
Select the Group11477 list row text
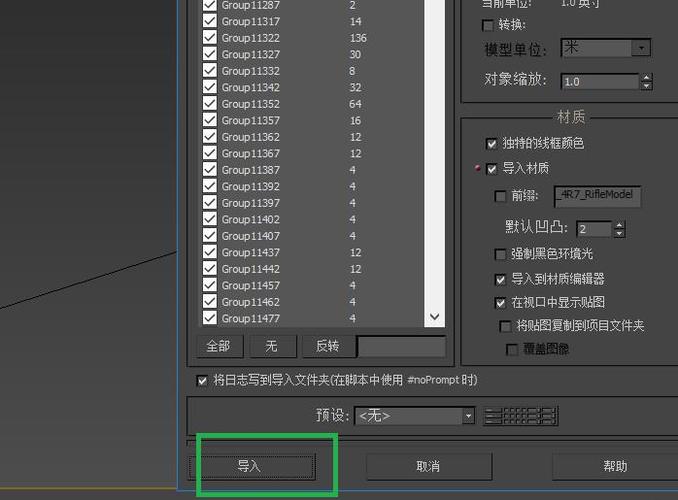(x=250, y=319)
